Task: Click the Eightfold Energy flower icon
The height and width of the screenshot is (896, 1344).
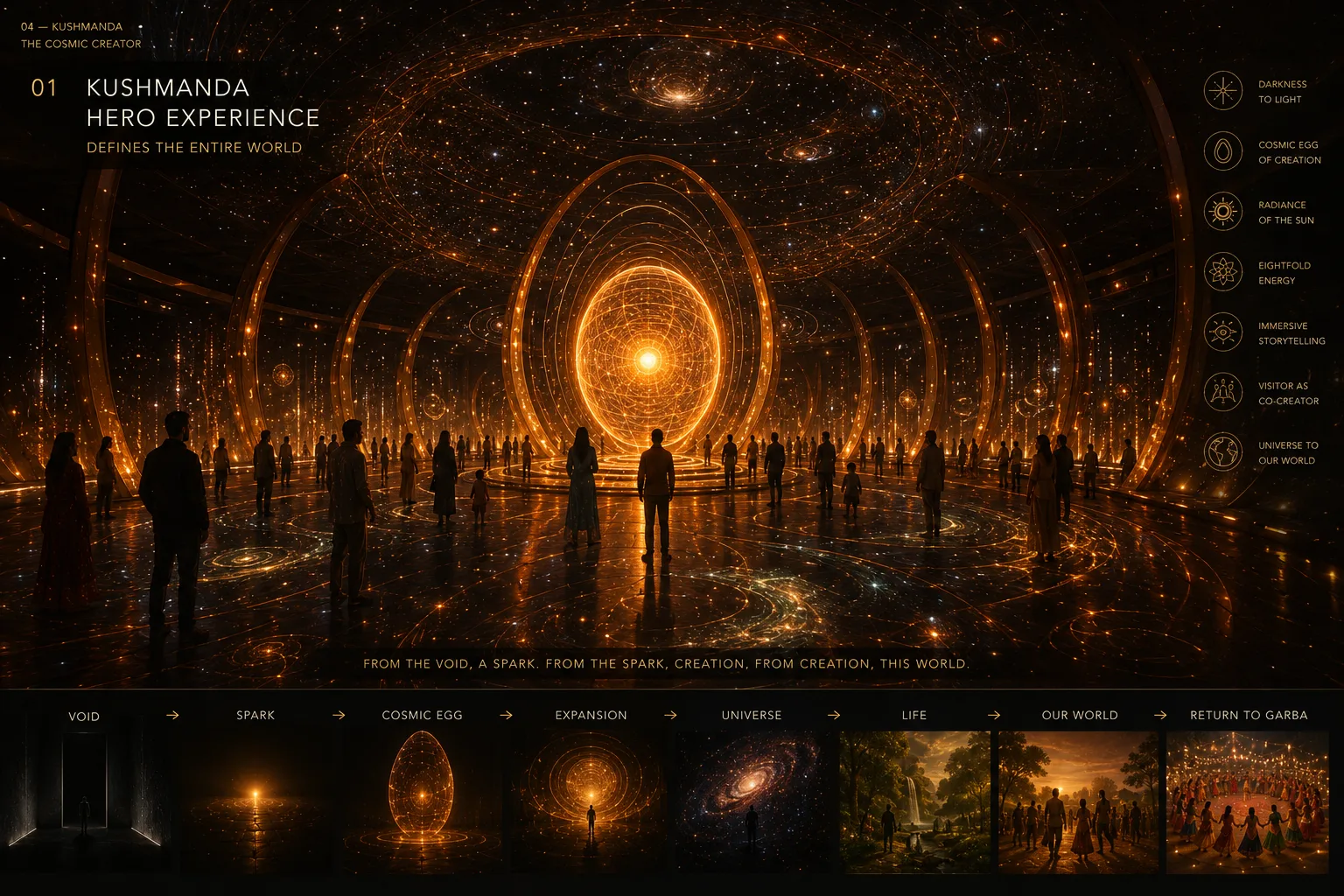Action: click(x=1223, y=272)
